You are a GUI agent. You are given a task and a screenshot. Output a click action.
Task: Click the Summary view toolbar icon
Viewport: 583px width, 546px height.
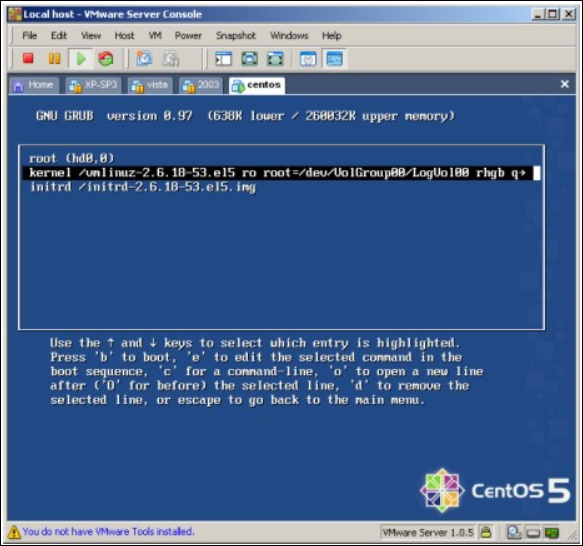[x=308, y=59]
